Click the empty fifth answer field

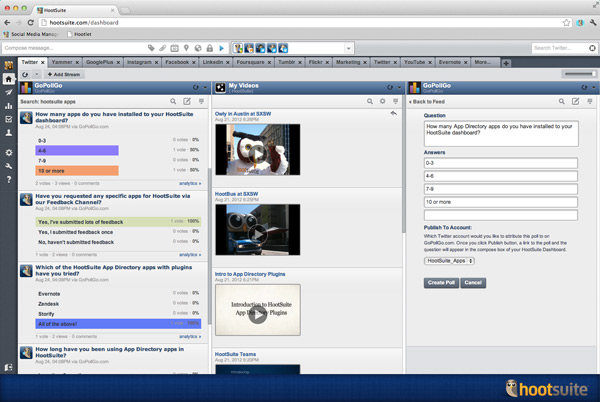(x=501, y=215)
